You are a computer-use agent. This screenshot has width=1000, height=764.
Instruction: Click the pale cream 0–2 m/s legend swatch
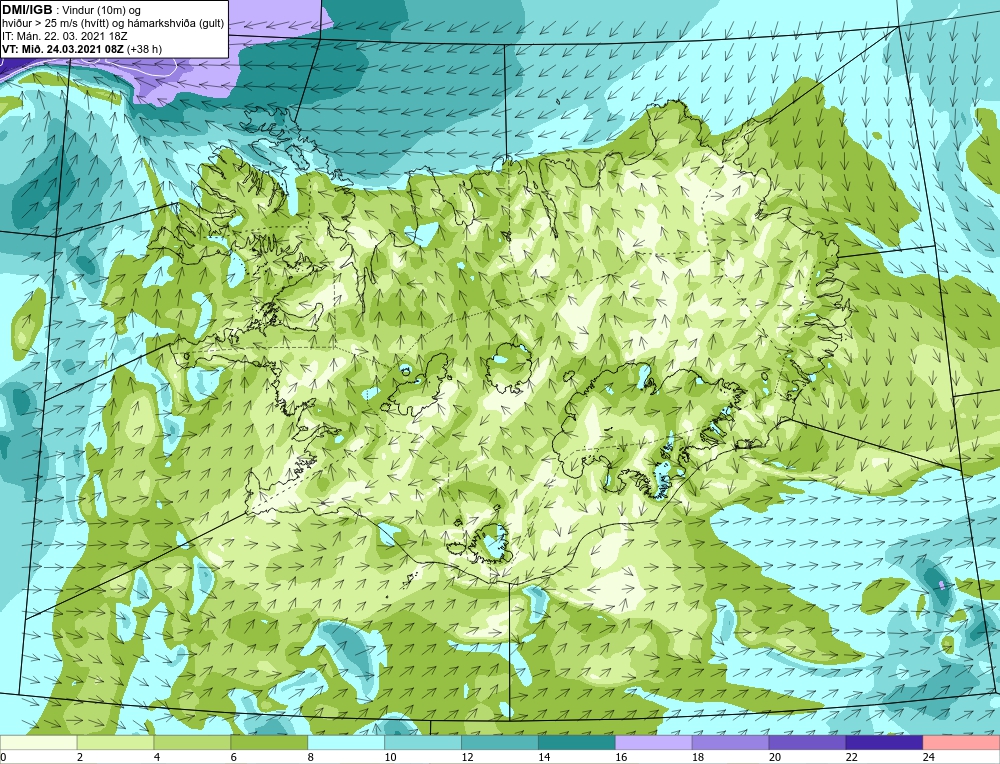click(x=39, y=743)
